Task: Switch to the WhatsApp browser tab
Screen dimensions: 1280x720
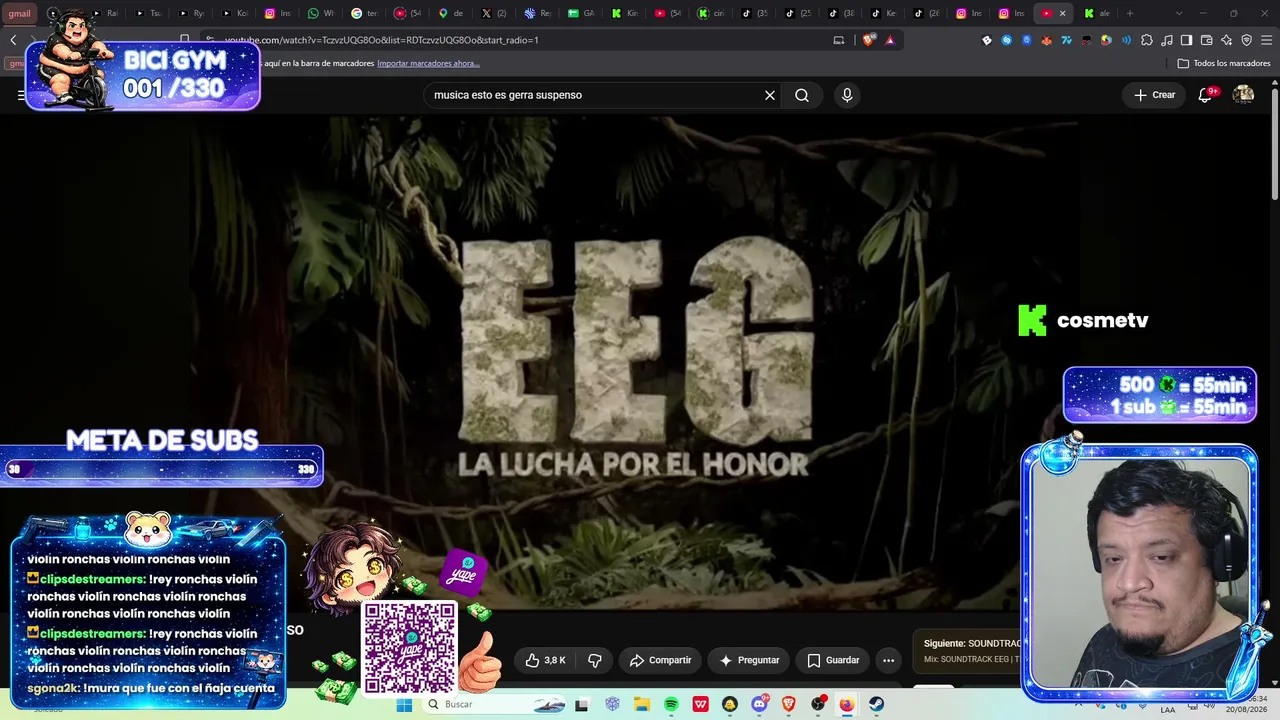Action: (x=320, y=13)
